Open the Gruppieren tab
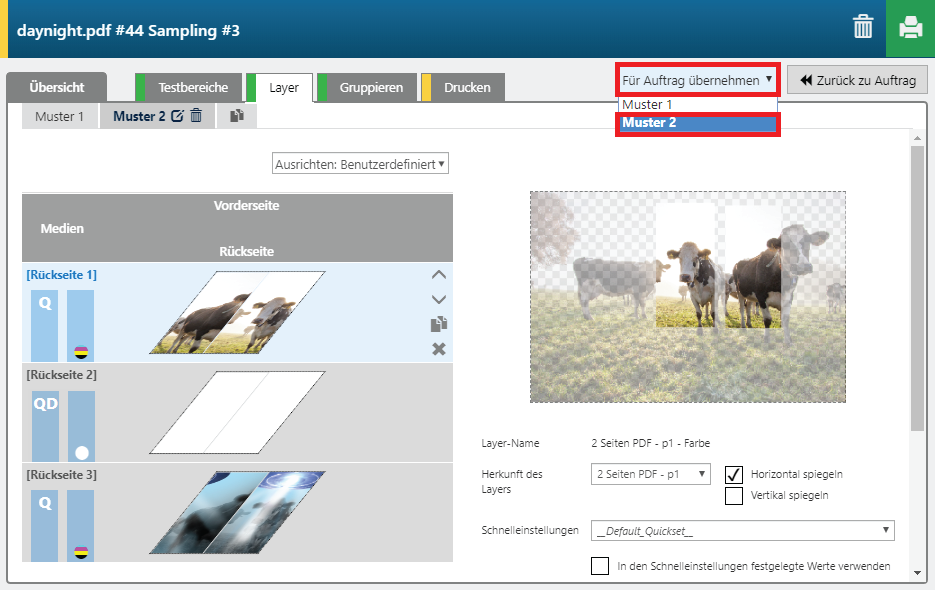 [371, 88]
